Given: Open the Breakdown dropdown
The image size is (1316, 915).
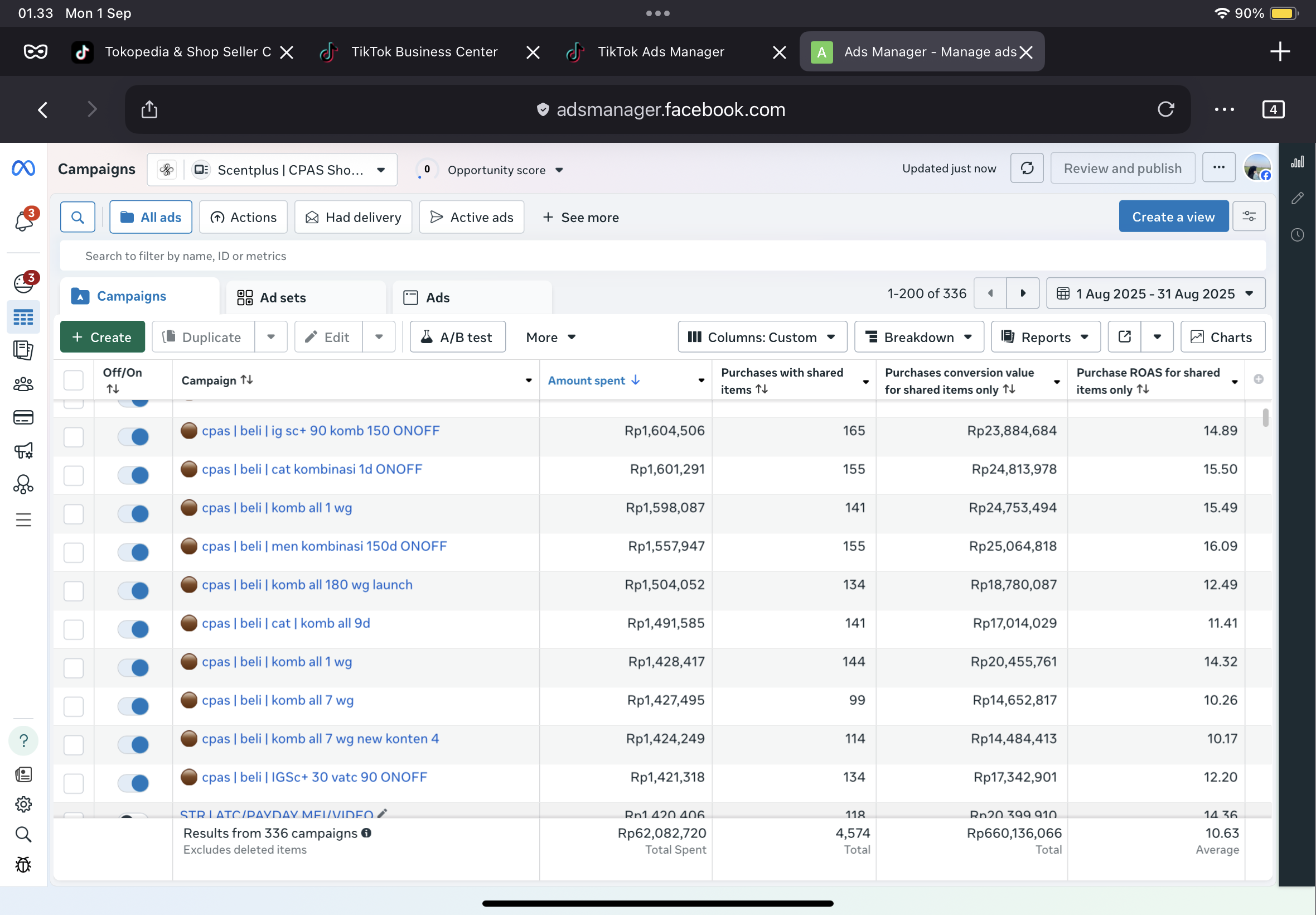Looking at the screenshot, I should click(918, 336).
